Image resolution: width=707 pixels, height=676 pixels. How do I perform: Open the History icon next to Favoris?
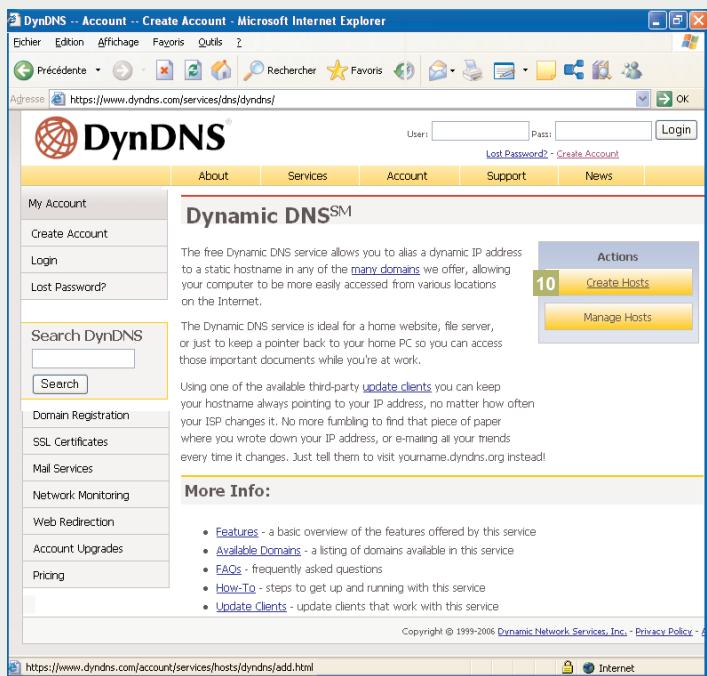(404, 70)
